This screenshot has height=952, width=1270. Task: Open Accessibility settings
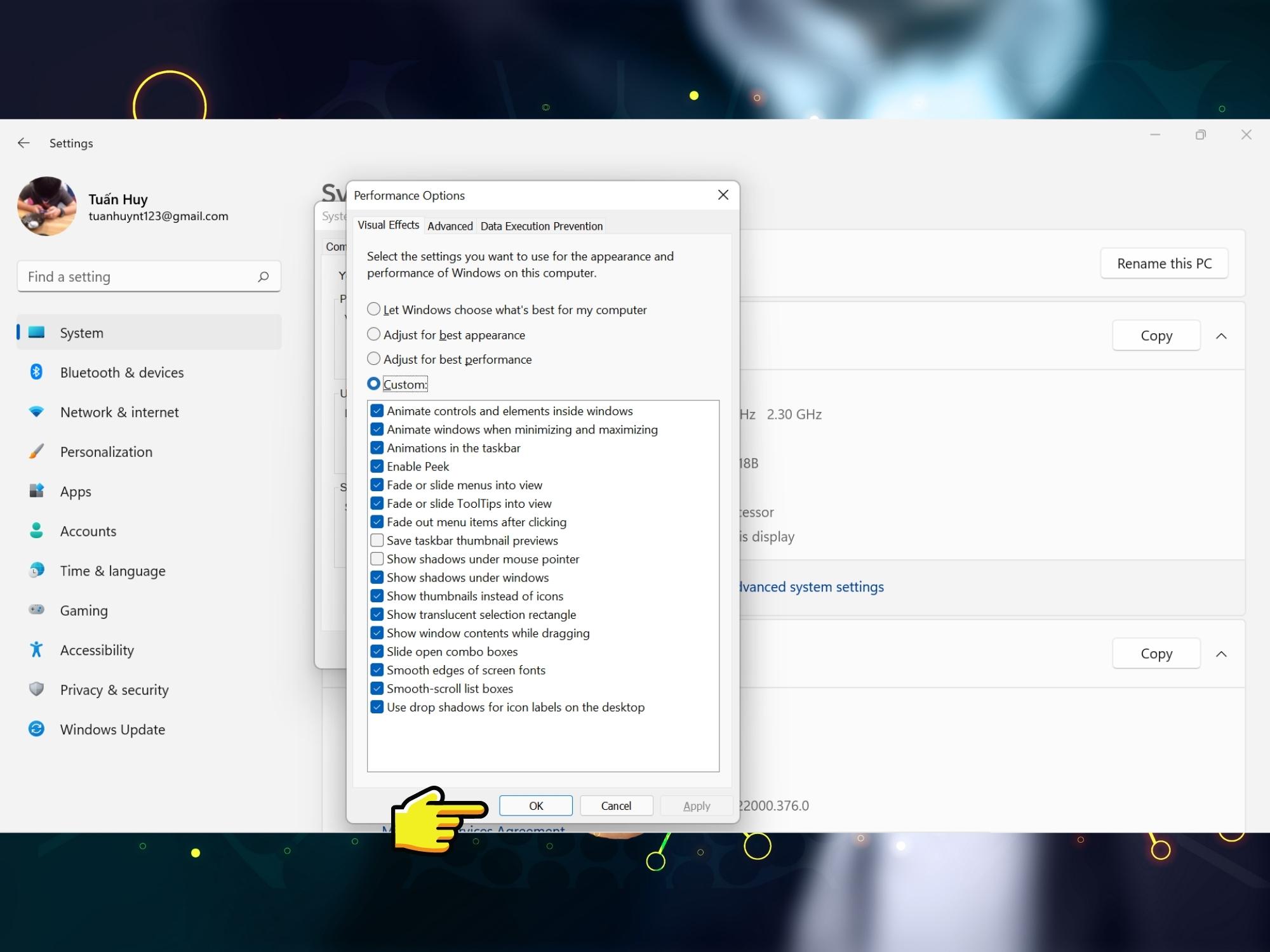149,650
